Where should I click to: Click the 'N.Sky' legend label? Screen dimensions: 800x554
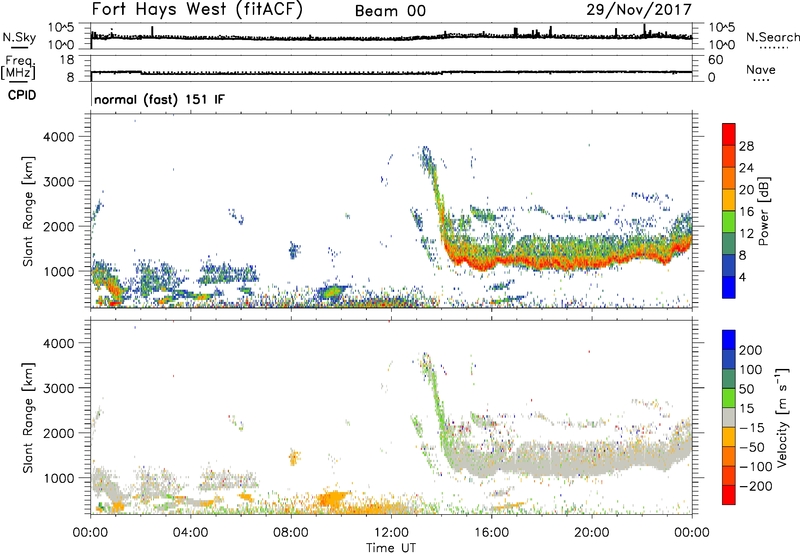click(x=19, y=37)
